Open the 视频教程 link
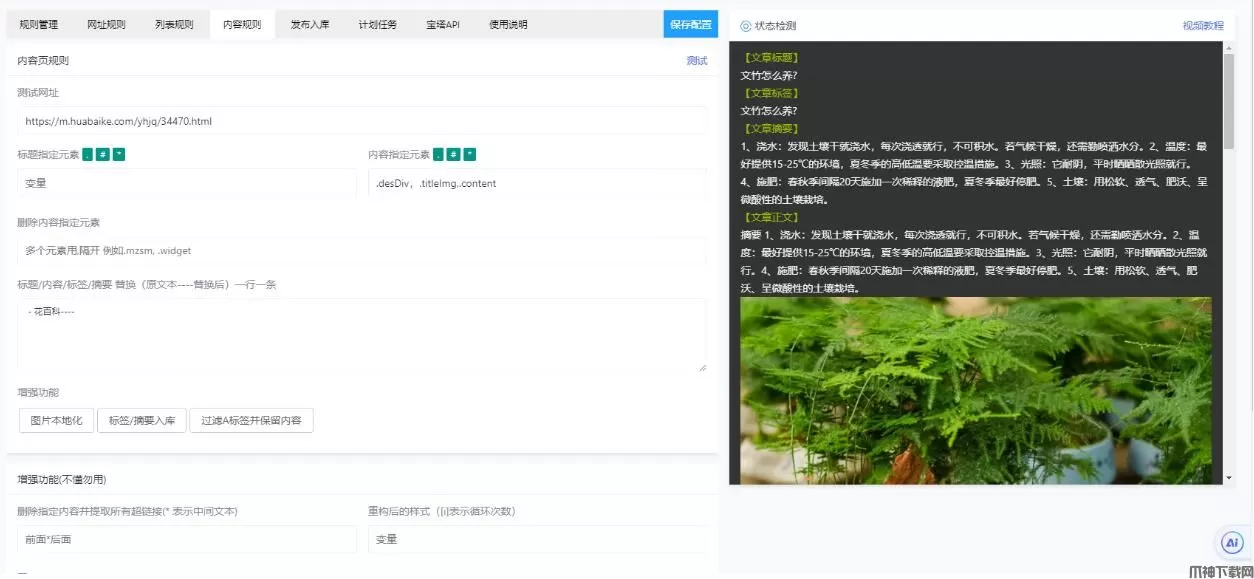The height and width of the screenshot is (579, 1254). coord(1202,26)
